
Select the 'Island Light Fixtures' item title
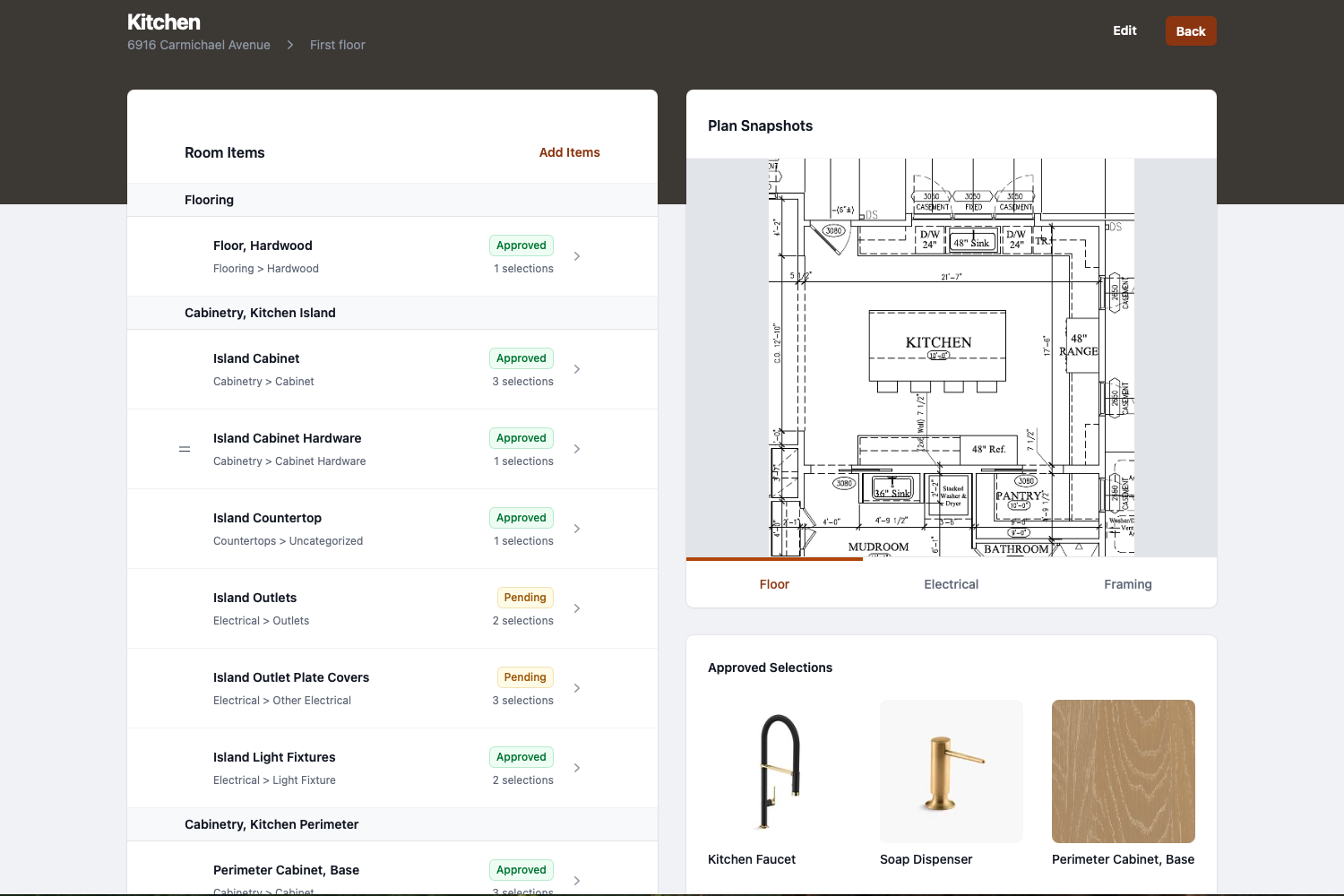(274, 757)
